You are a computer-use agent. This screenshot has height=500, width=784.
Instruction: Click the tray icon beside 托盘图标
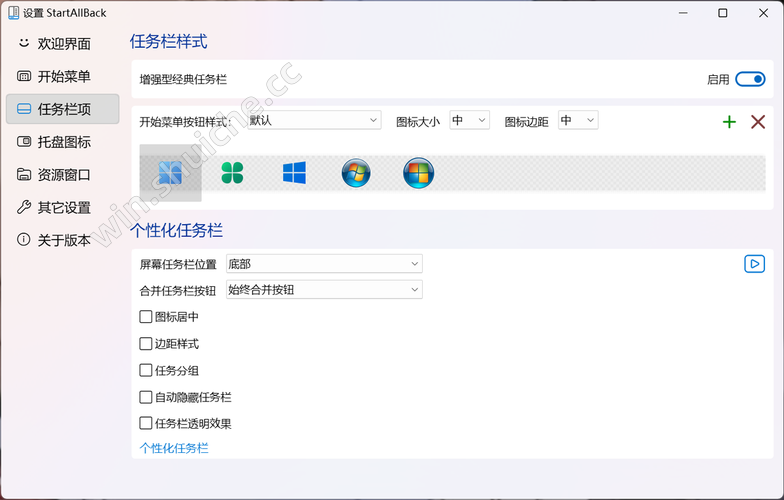[24, 142]
